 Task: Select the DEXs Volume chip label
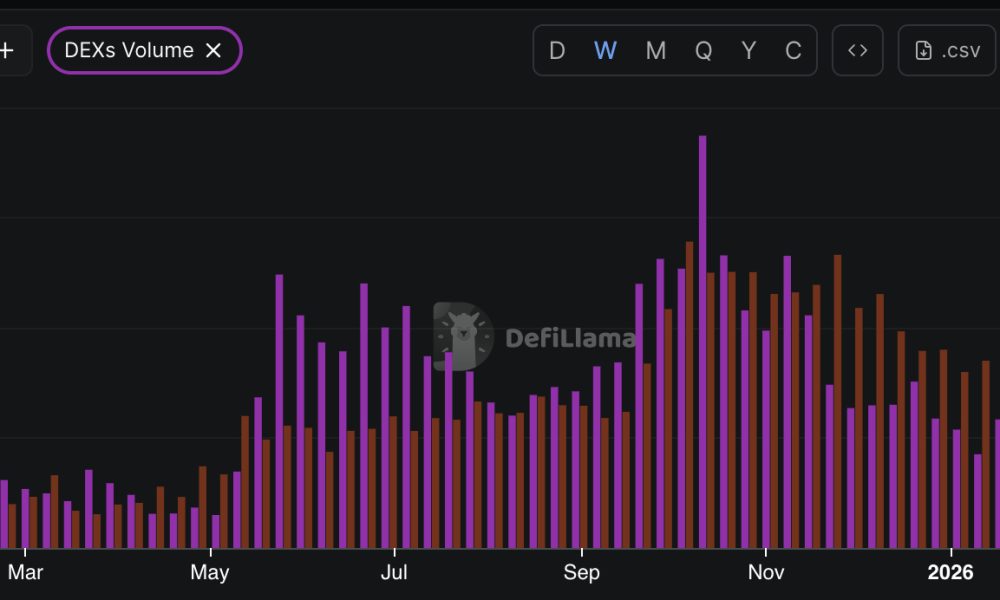(x=129, y=50)
